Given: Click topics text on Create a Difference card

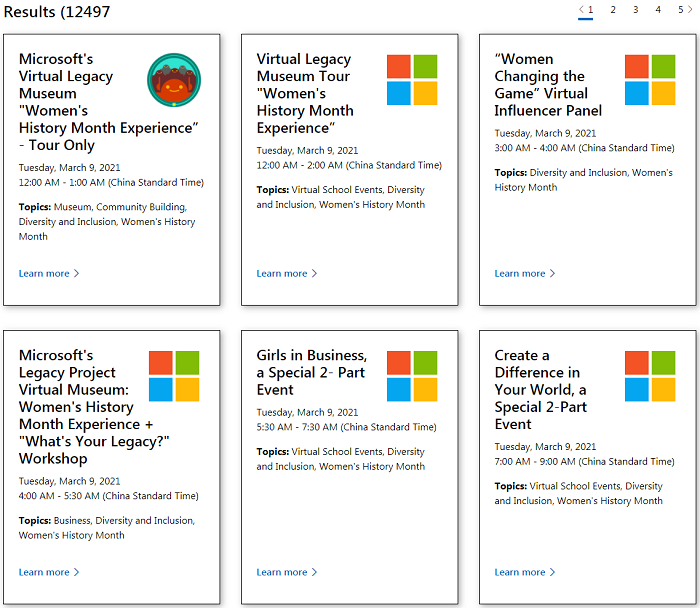Looking at the screenshot, I should 579,493.
